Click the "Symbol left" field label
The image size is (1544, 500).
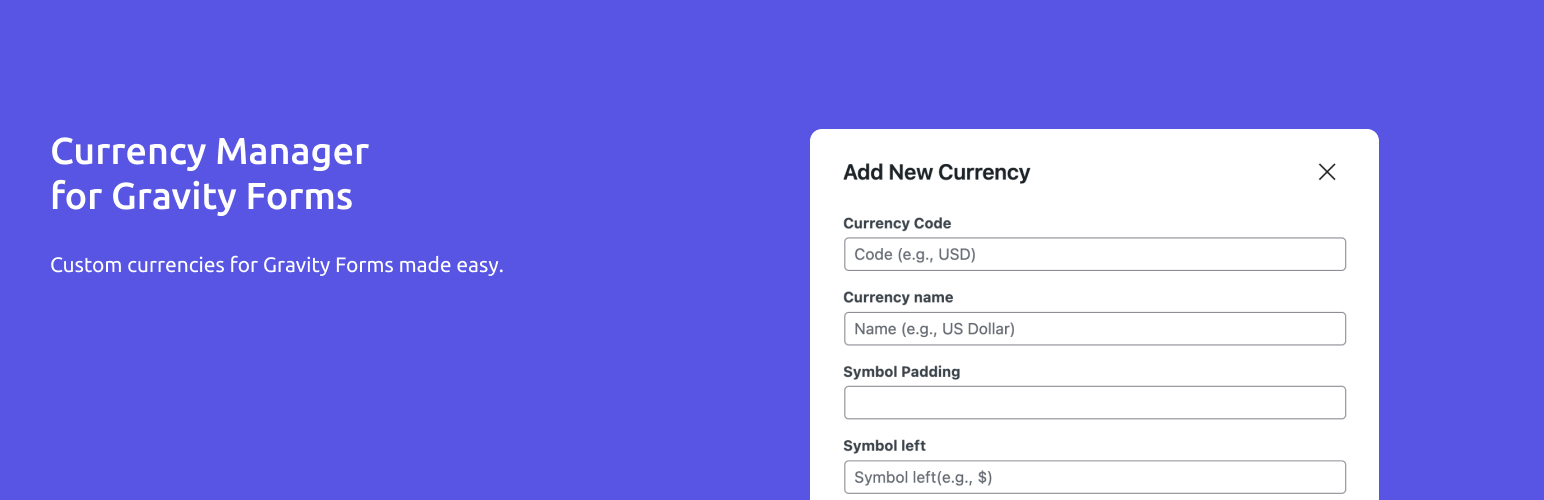884,445
